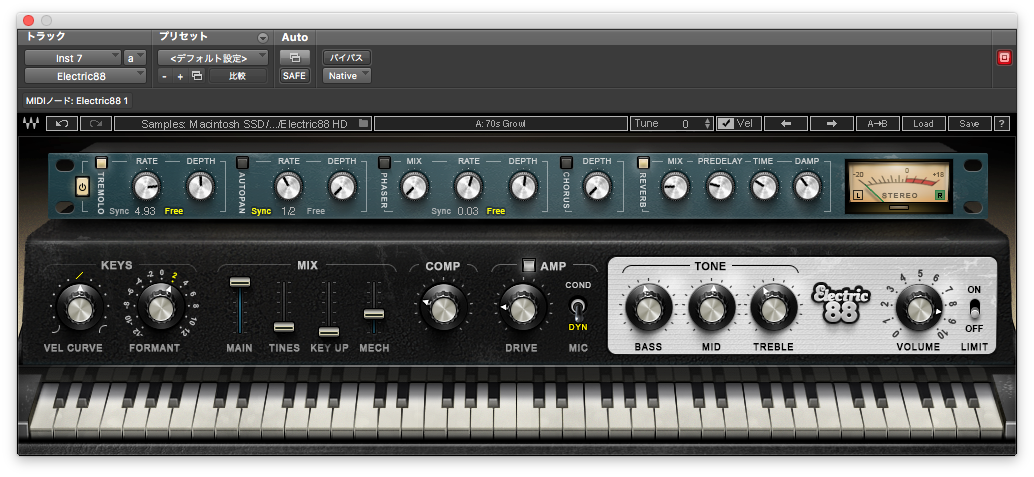The height and width of the screenshot is (477, 1034).
Task: Open the insert position 'a' dropdown
Action: tap(135, 58)
